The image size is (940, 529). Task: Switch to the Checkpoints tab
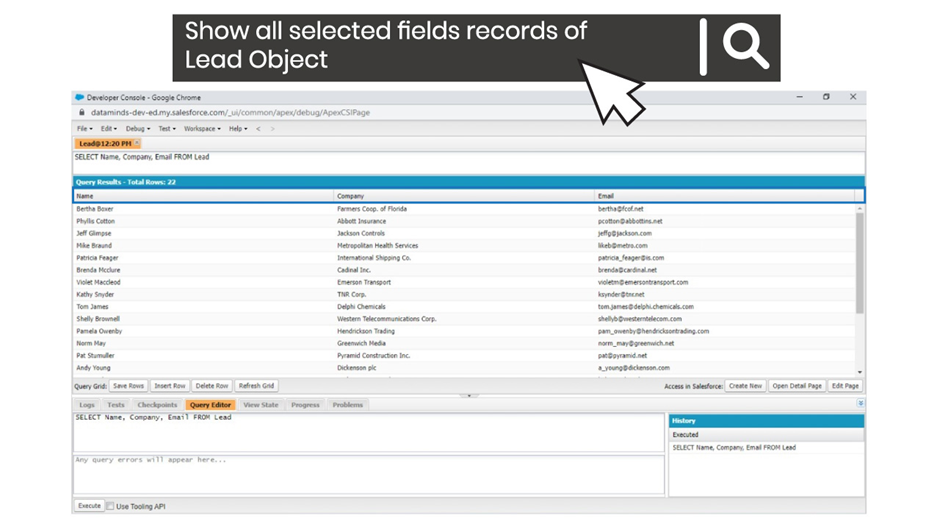click(x=157, y=405)
